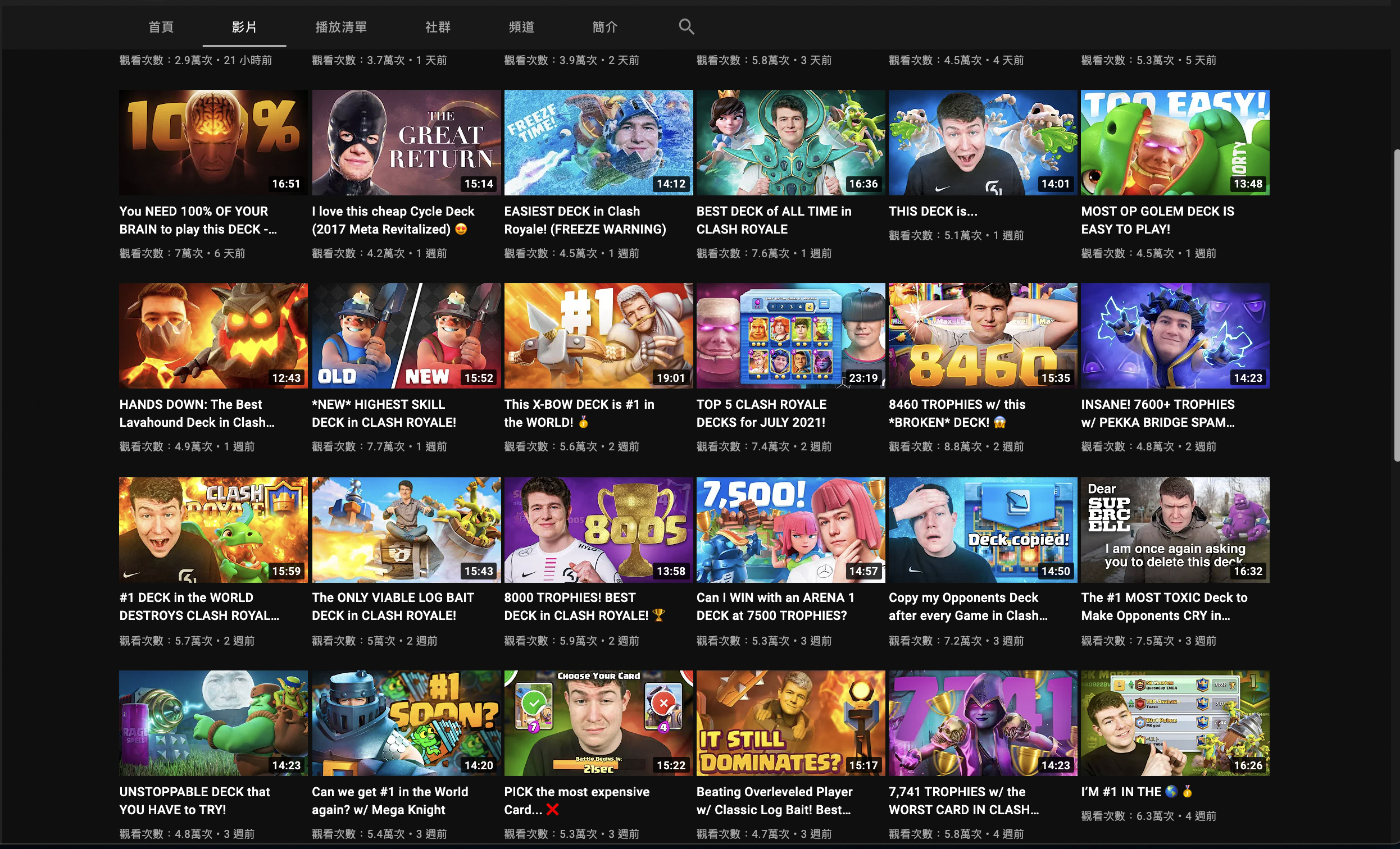Click 'HANDS DOWN: The Best Lavahound' title

[x=197, y=413]
